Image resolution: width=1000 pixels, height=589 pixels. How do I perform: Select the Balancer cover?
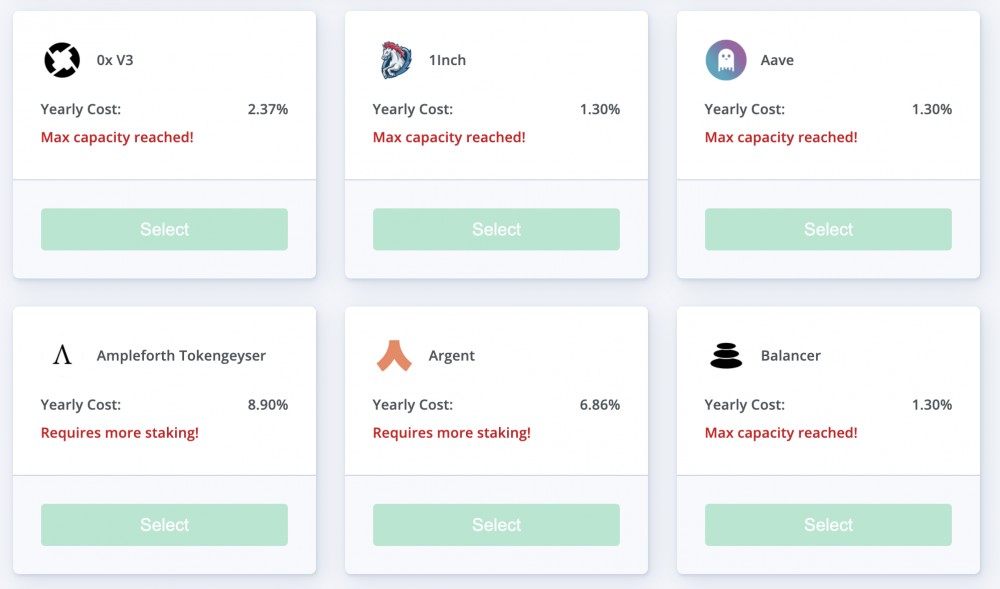828,525
